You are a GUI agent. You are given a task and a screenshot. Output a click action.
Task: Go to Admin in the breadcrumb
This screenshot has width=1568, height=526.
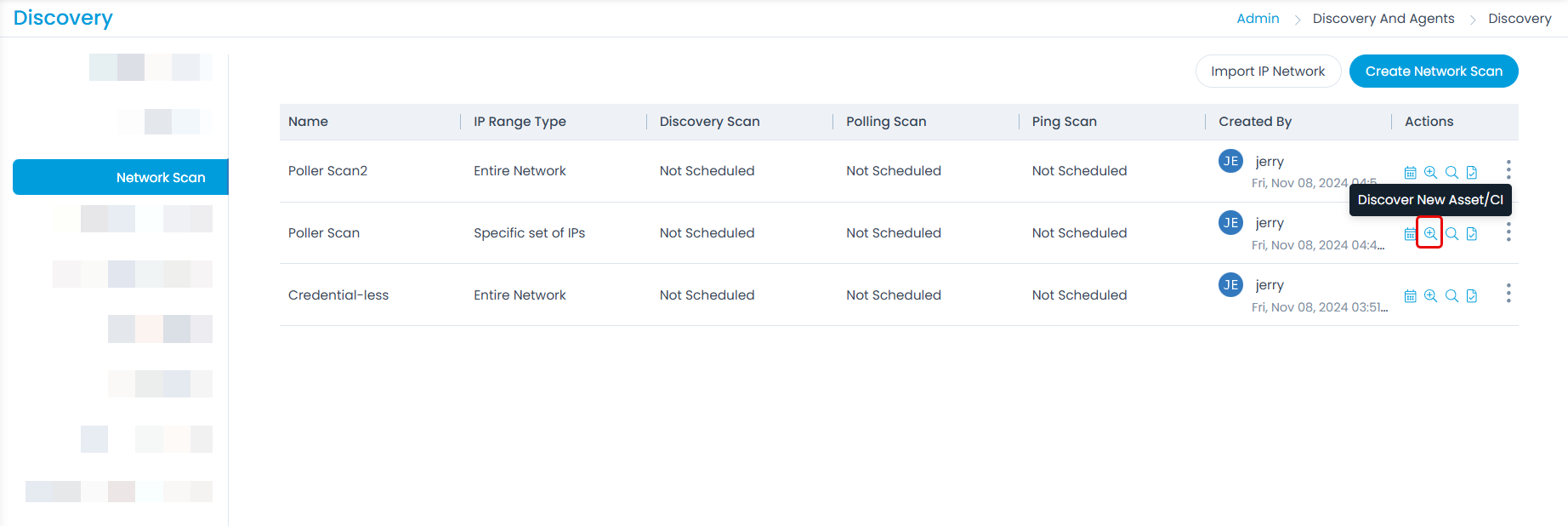[1258, 19]
